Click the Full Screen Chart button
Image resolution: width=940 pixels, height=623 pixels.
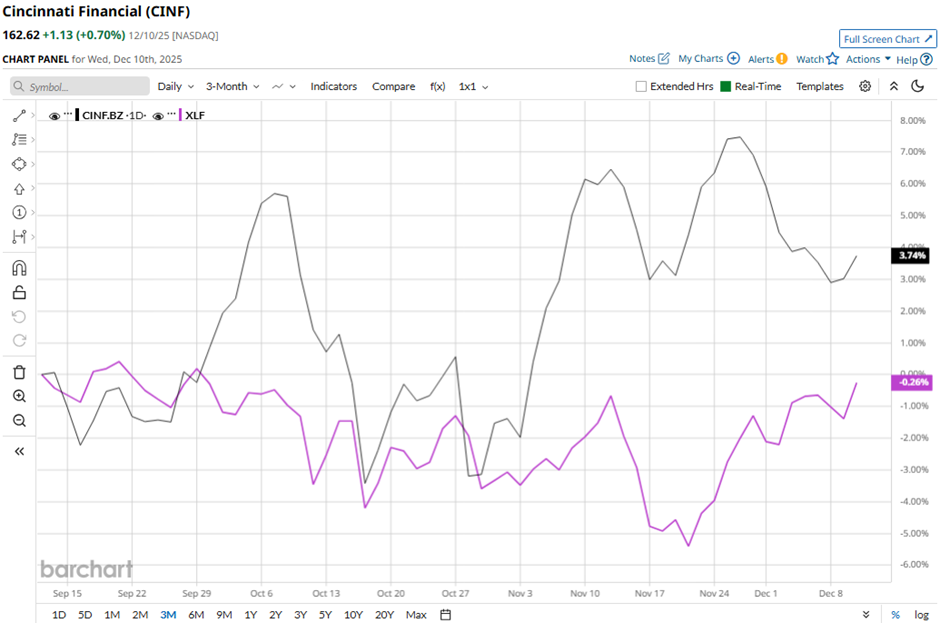click(x=887, y=39)
